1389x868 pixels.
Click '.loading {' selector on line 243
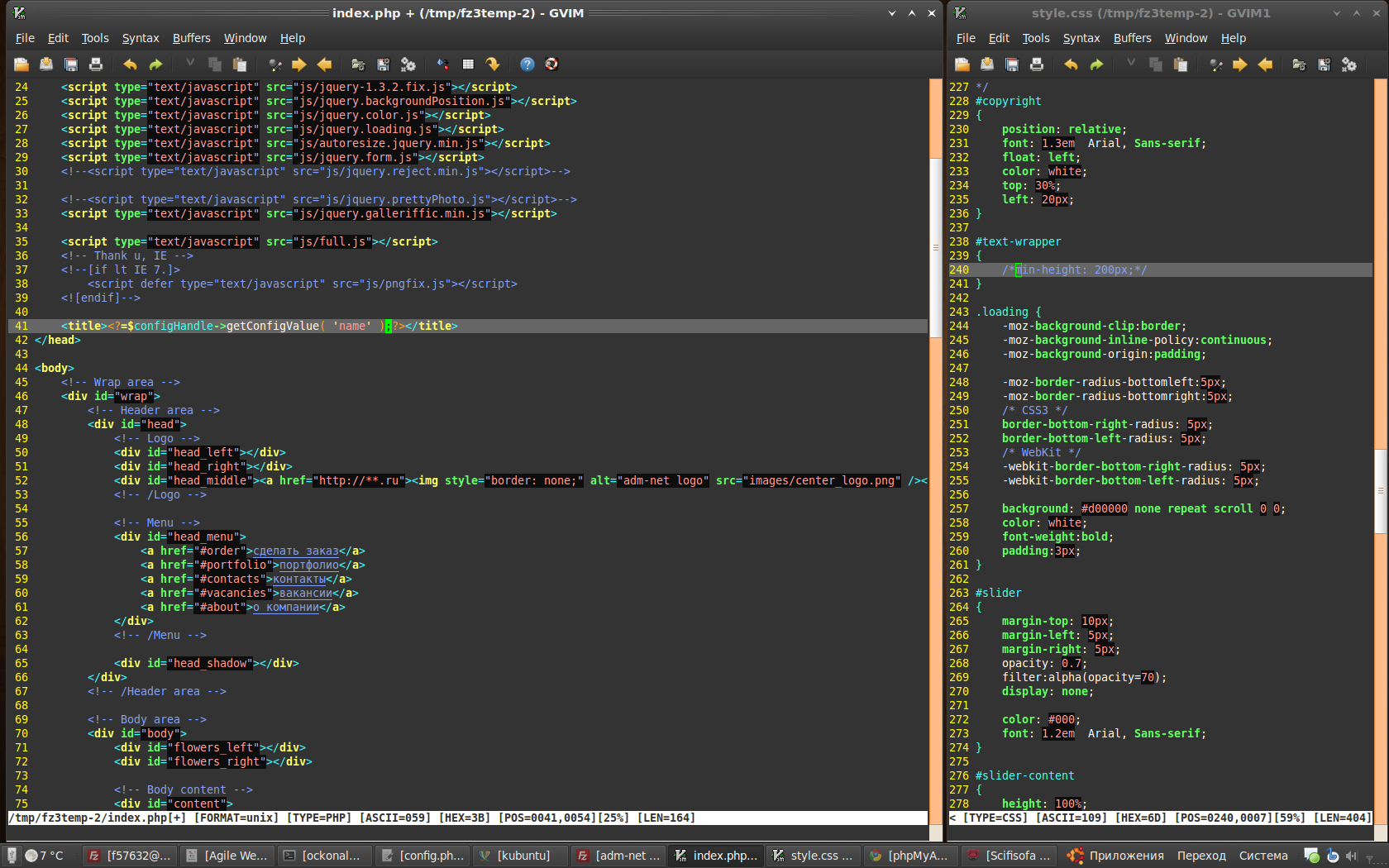coord(1008,312)
